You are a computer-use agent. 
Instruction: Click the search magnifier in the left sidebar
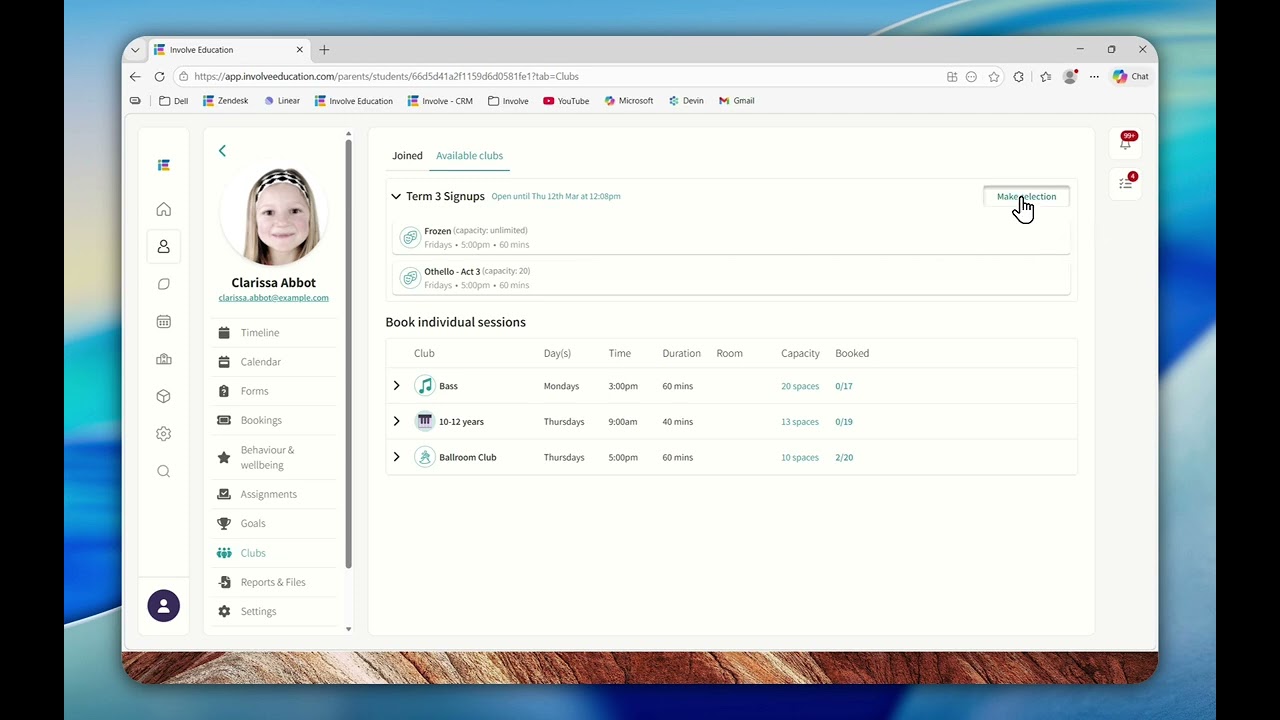pyautogui.click(x=164, y=471)
